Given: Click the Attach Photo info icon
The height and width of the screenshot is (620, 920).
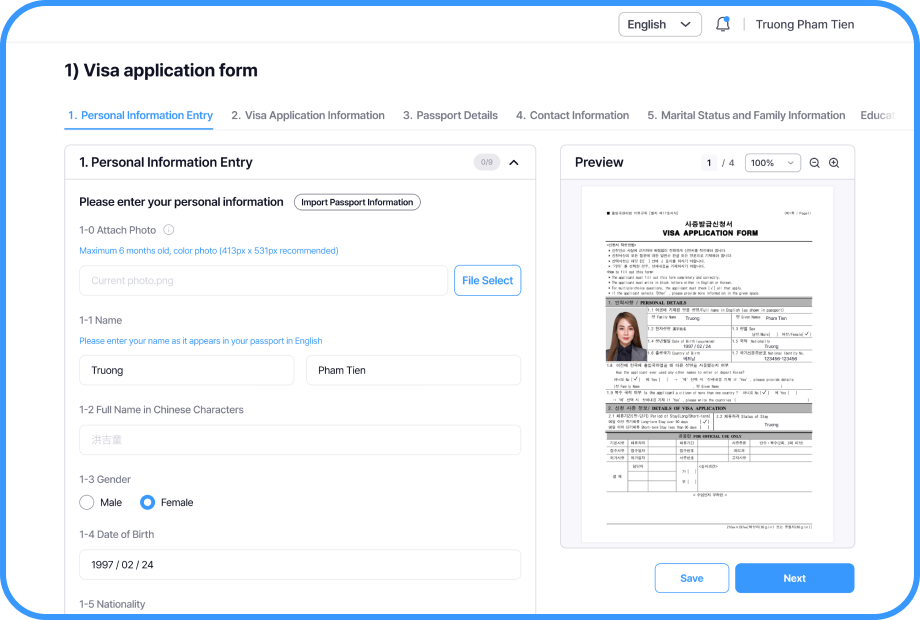Looking at the screenshot, I should (169, 230).
